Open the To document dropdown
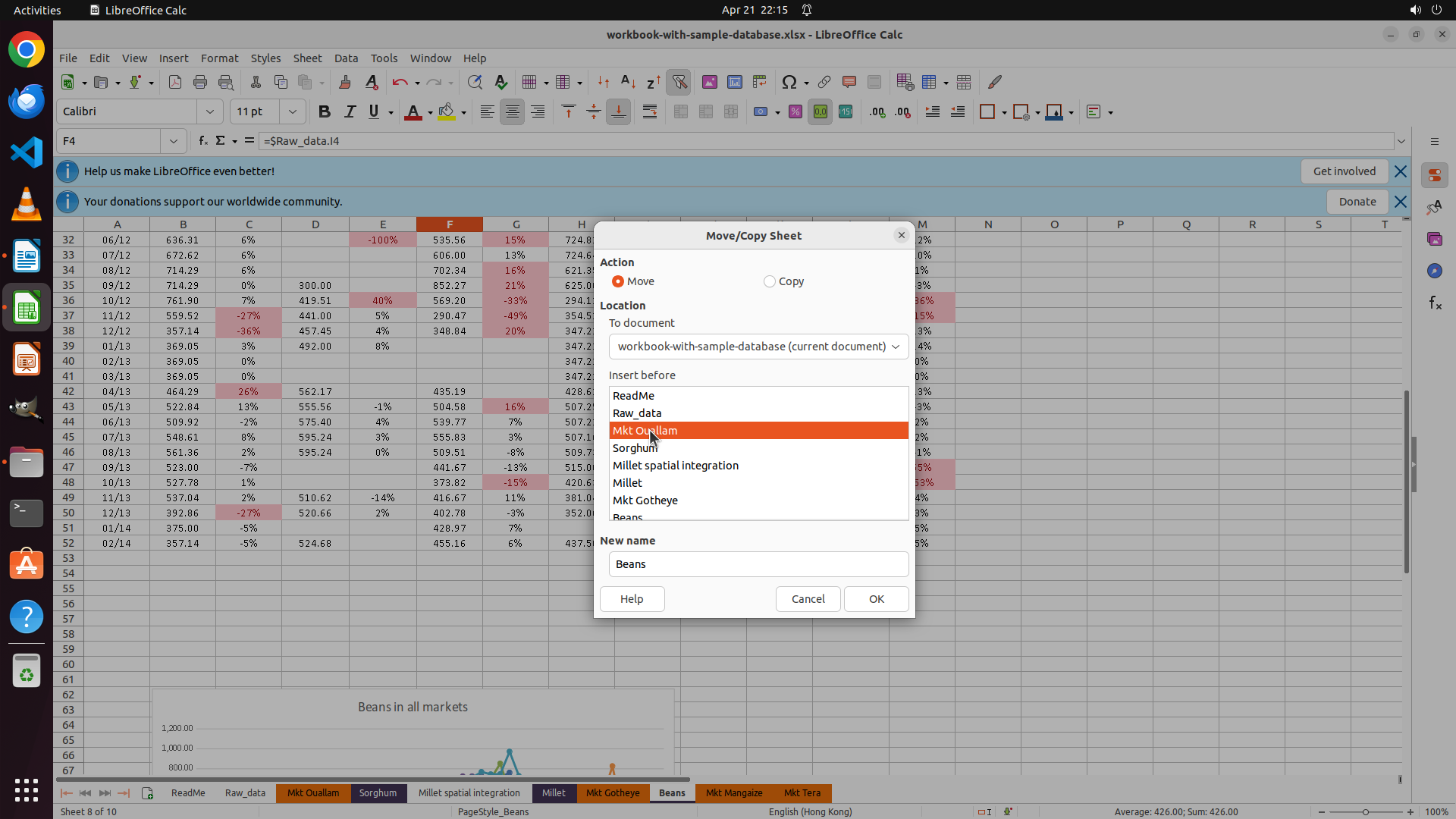Viewport: 1456px width, 819px height. (758, 347)
